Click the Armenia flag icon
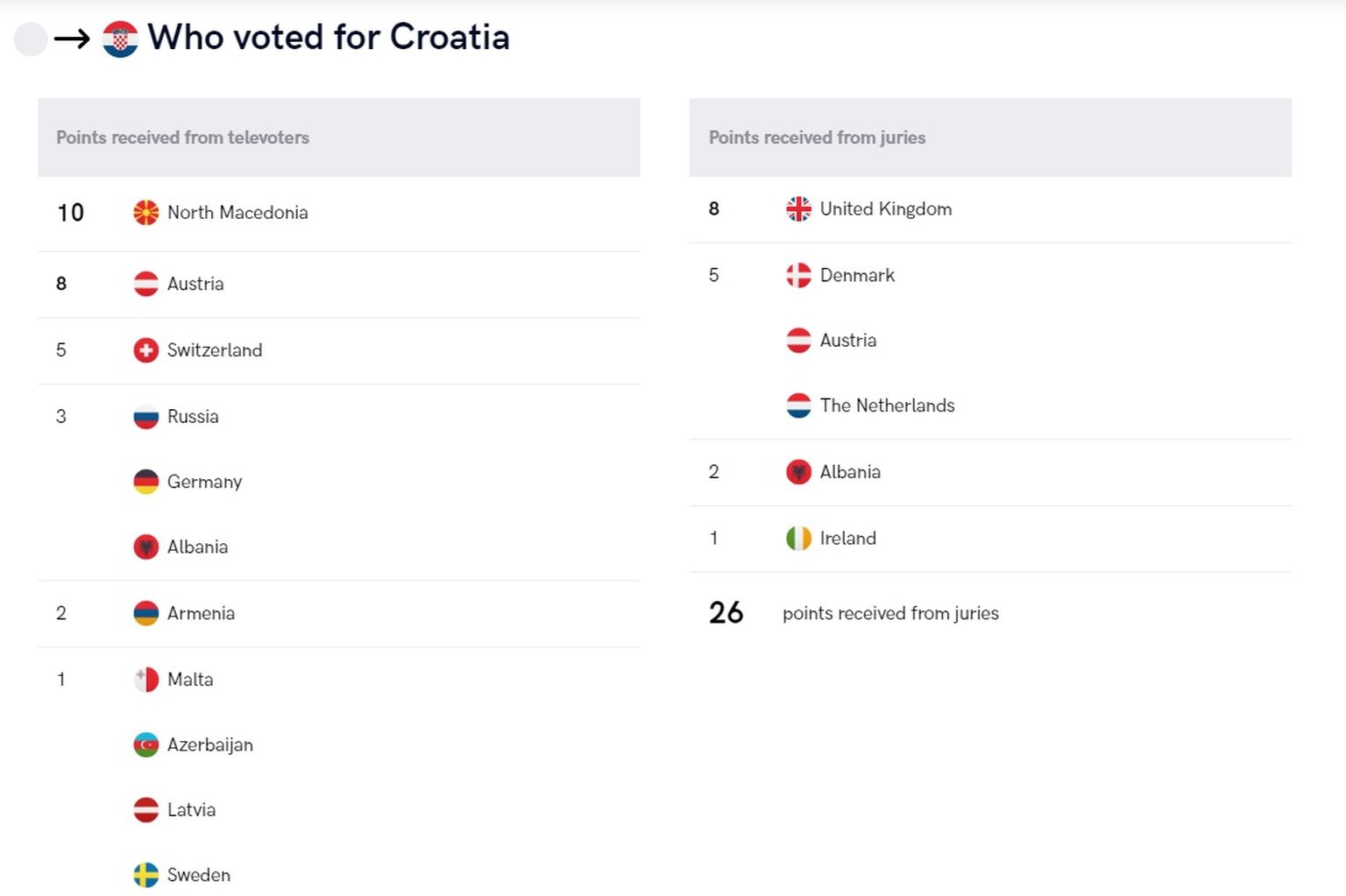Image resolution: width=1346 pixels, height=896 pixels. [x=146, y=613]
